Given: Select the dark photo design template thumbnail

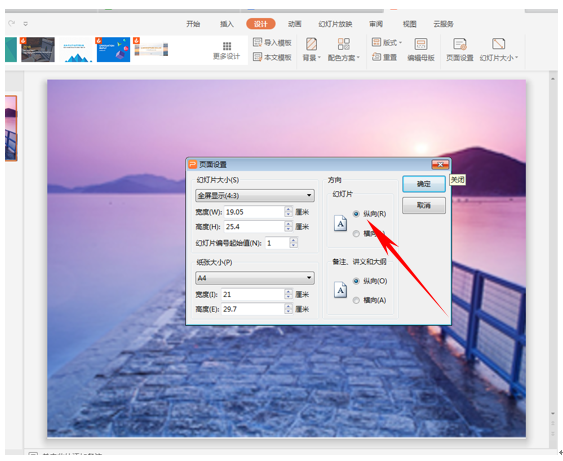Looking at the screenshot, I should pyautogui.click(x=38, y=50).
